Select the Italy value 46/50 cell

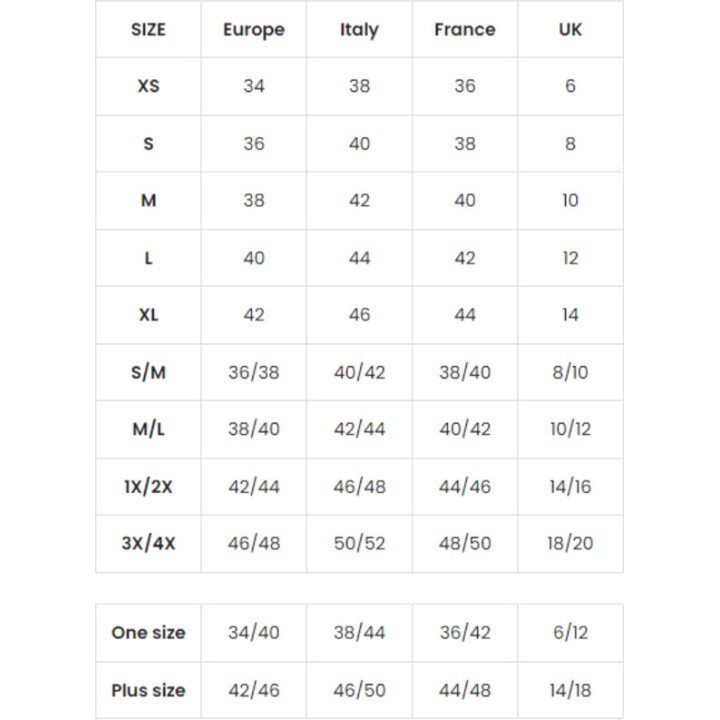(359, 690)
